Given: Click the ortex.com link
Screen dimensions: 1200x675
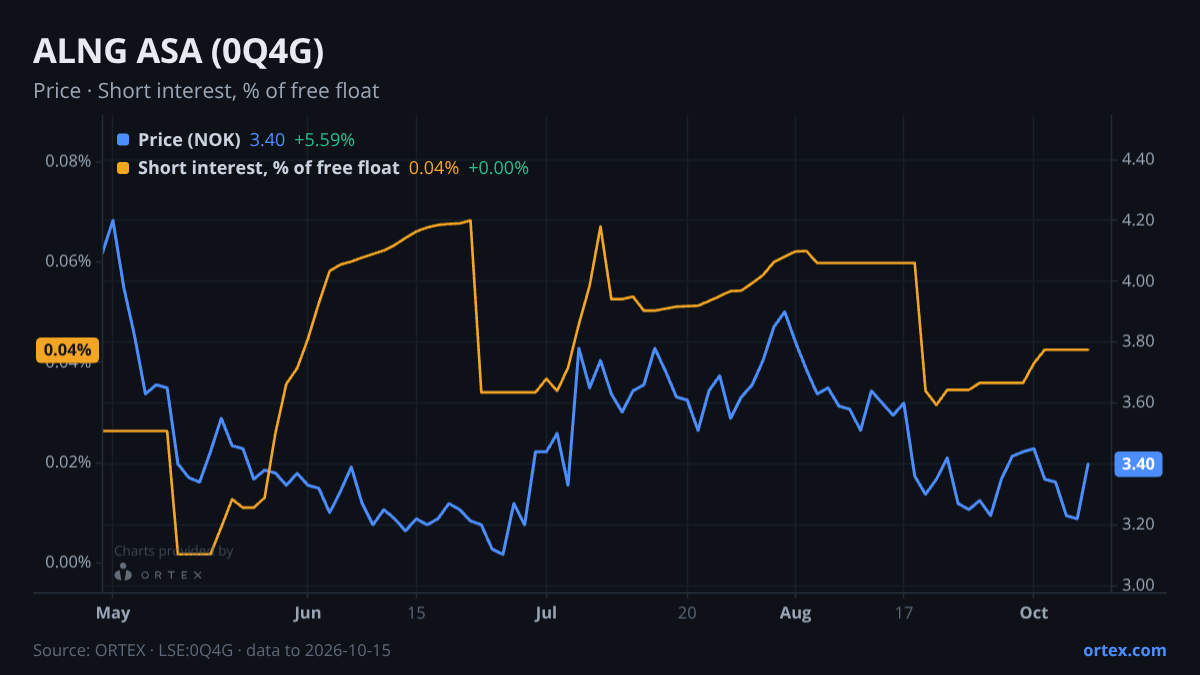Looking at the screenshot, I should [1125, 650].
